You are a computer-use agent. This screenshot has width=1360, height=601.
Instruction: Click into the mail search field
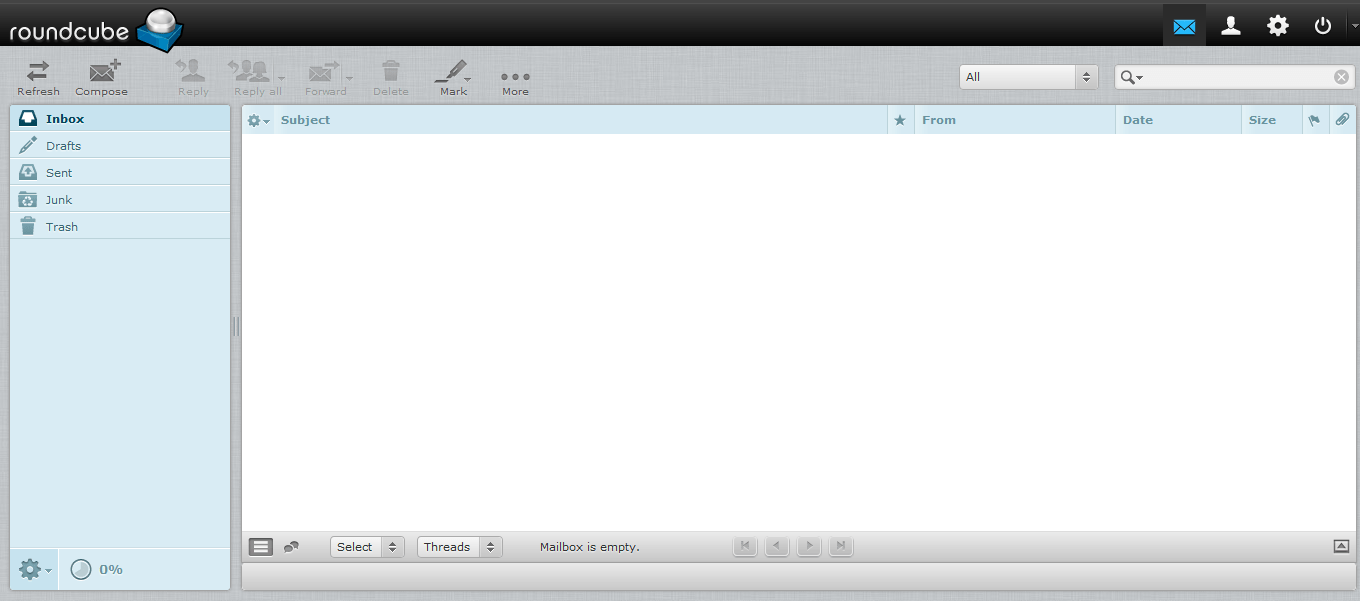(1238, 77)
